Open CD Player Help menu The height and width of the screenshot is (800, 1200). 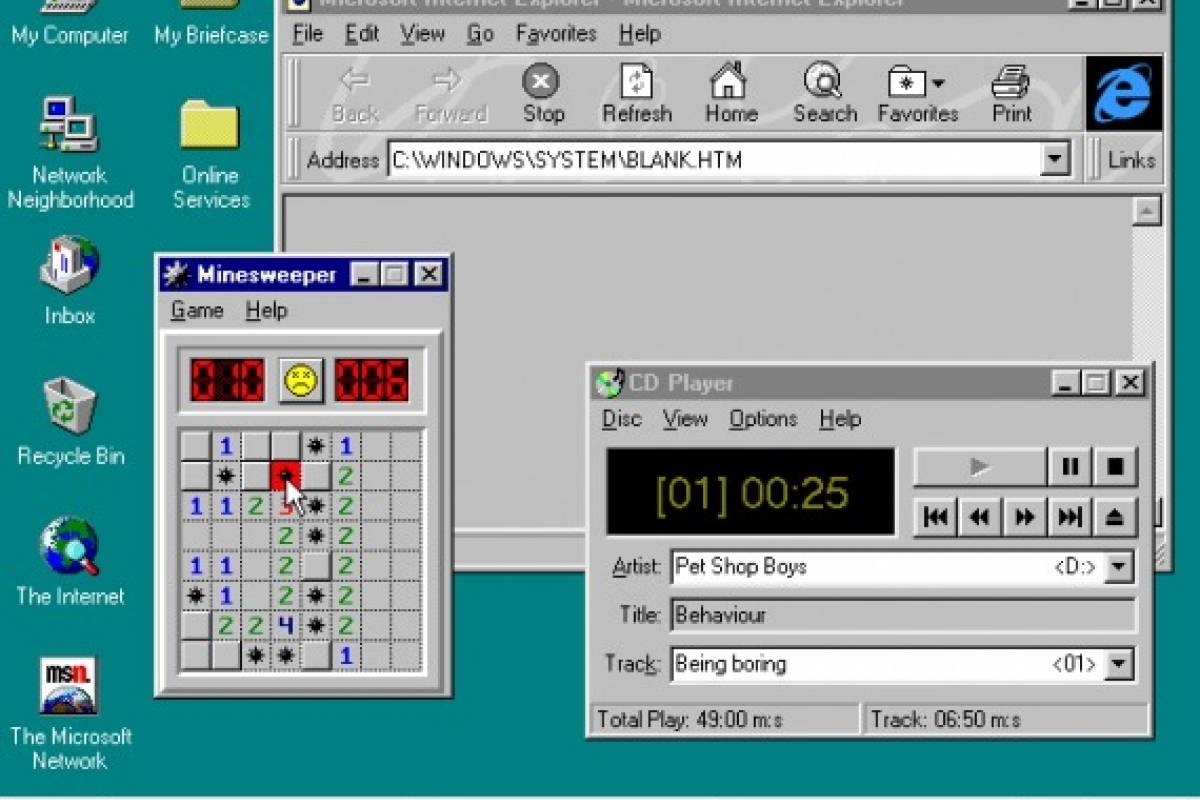840,419
